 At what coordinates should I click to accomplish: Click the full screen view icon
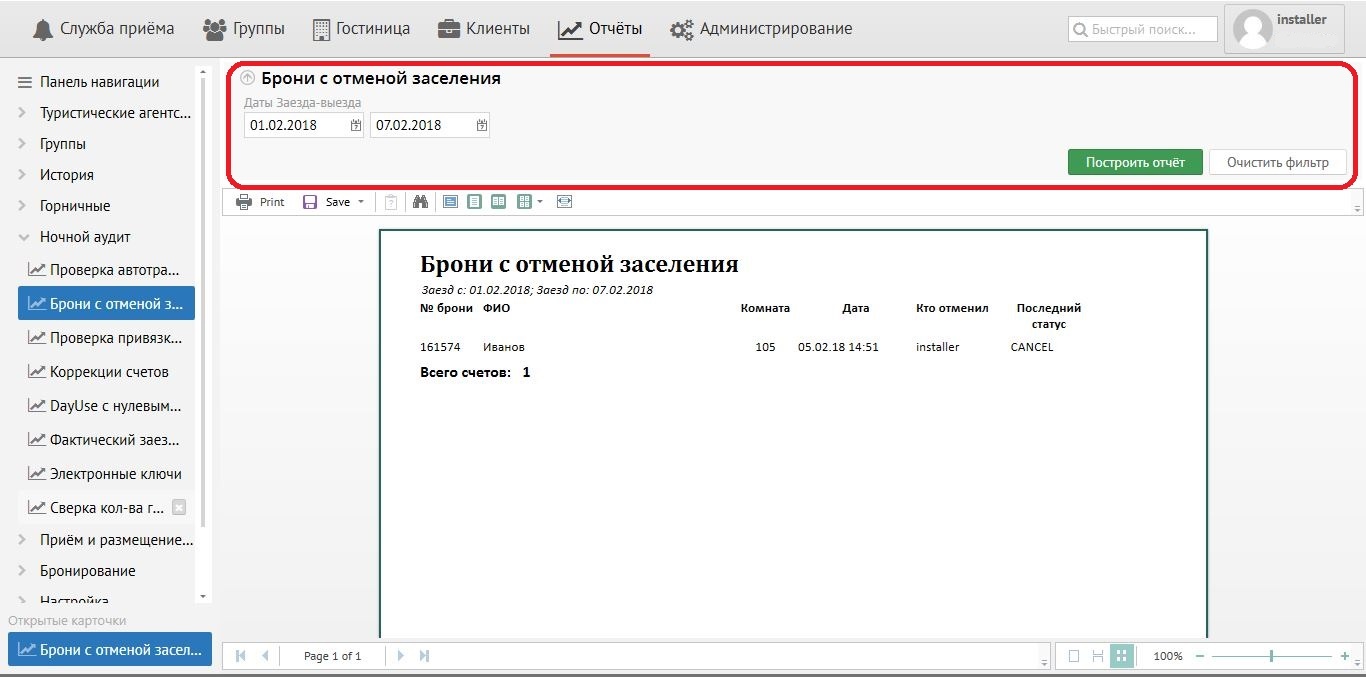[x=565, y=202]
